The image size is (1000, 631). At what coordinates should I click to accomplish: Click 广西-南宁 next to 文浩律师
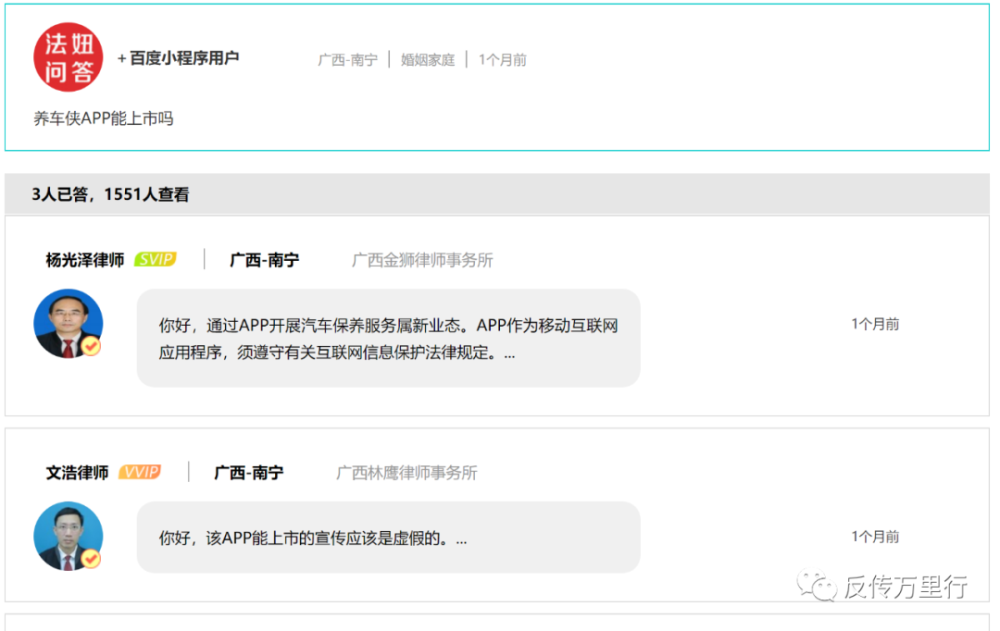pos(249,473)
